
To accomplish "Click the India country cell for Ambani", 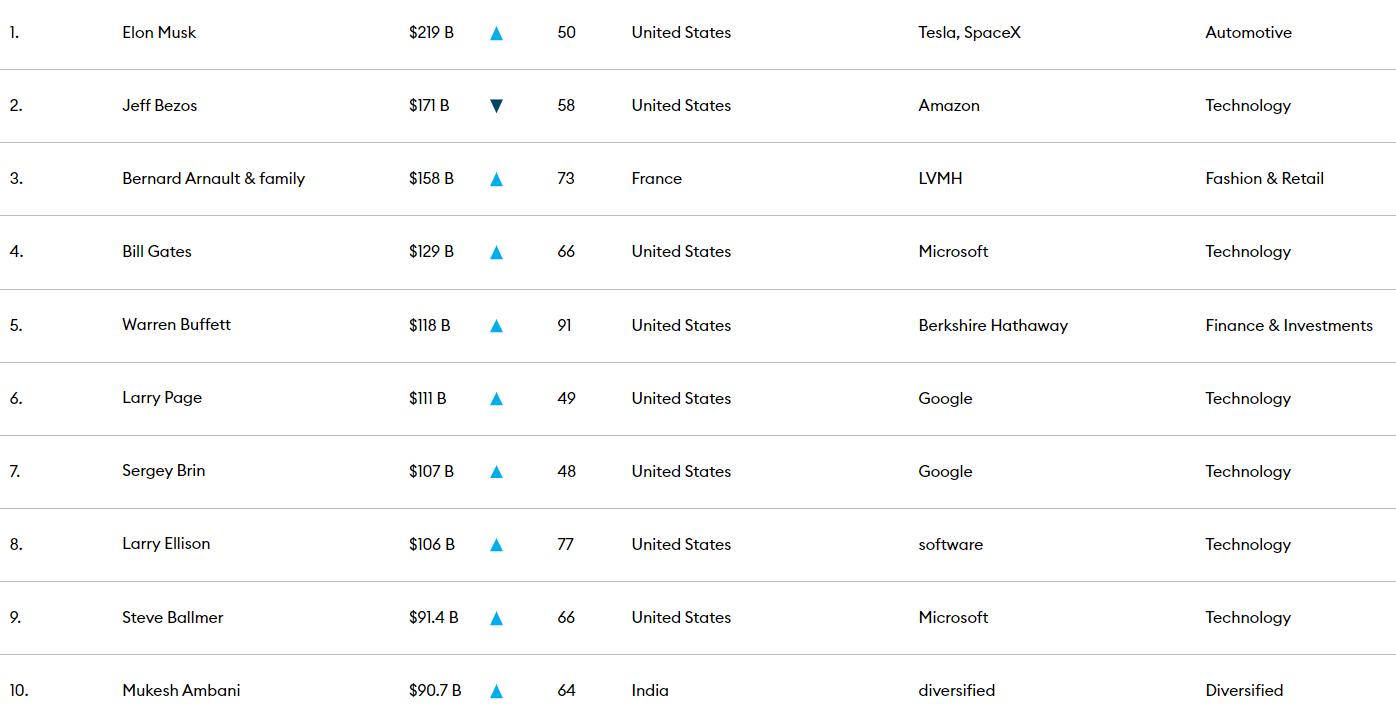I will coord(650,690).
